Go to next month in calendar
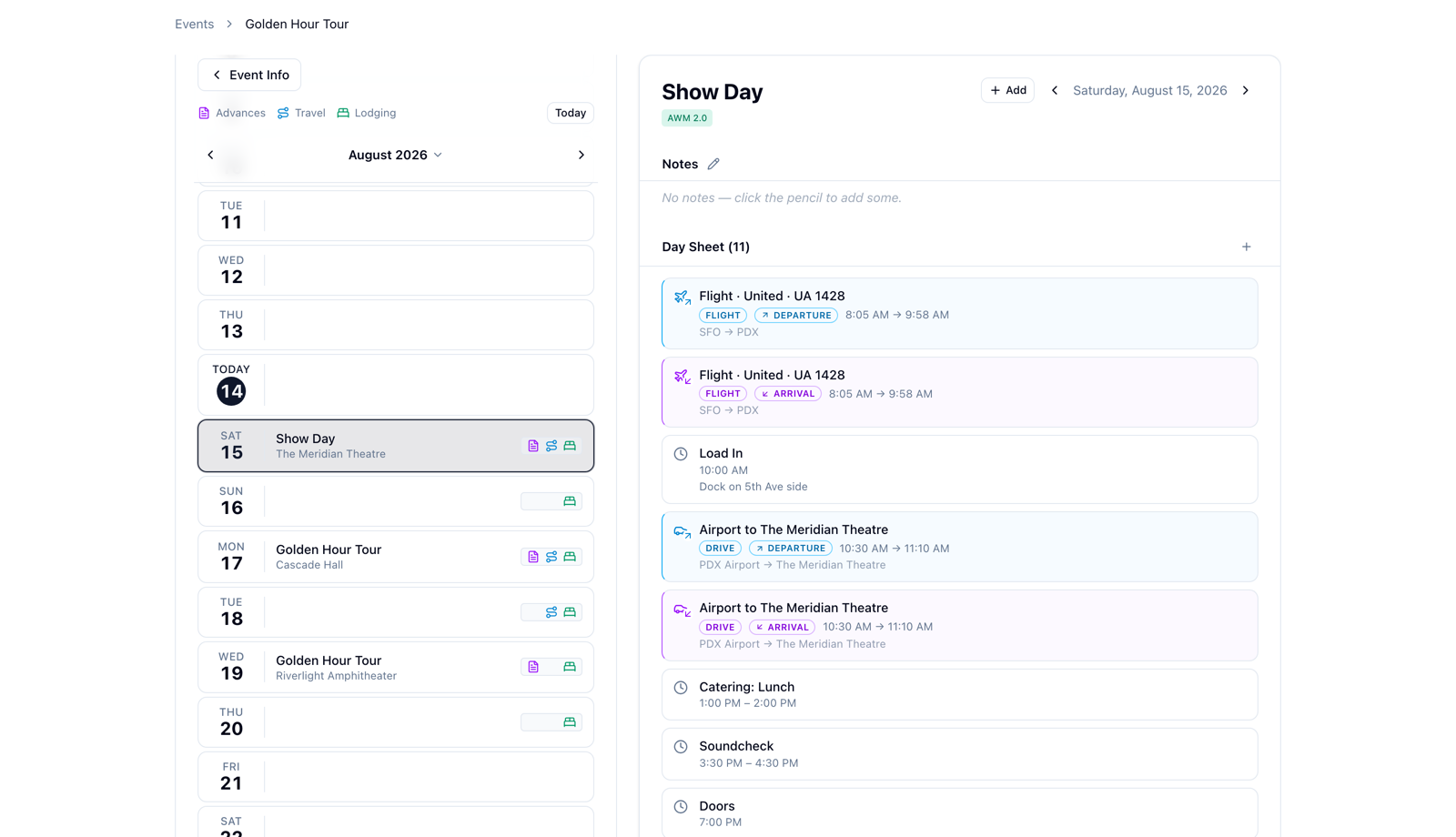 click(581, 155)
